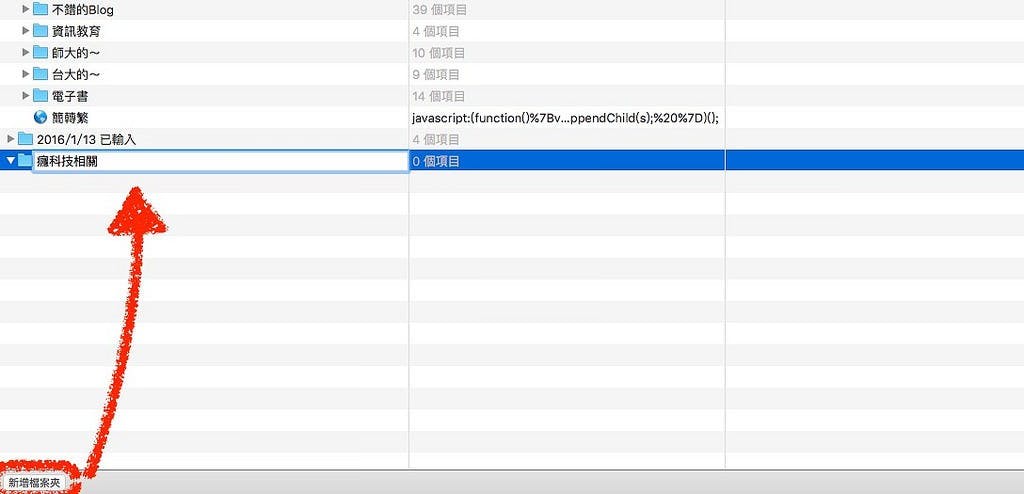Click the 10 個項目 count text

coord(439,53)
